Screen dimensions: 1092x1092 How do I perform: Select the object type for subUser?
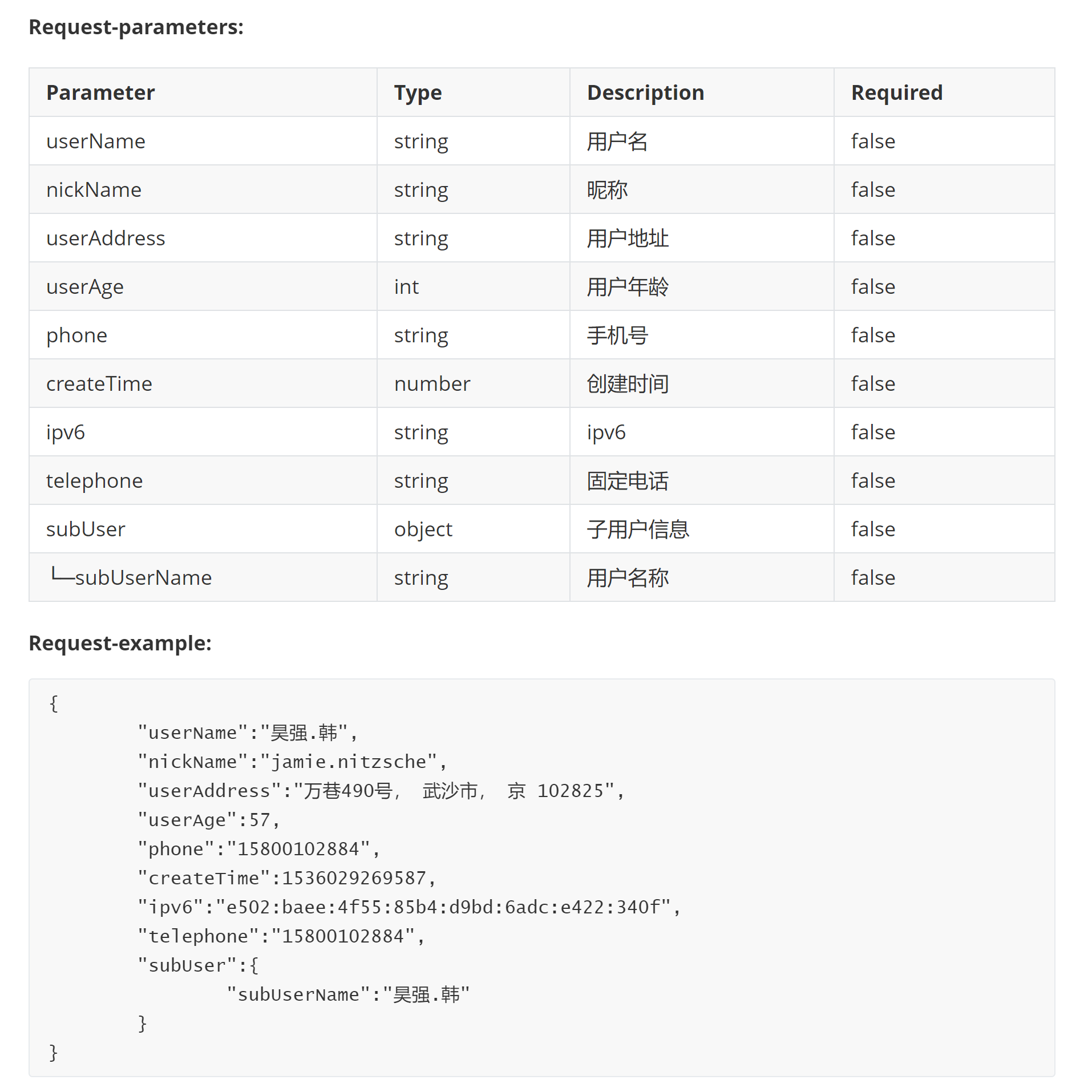coord(423,529)
